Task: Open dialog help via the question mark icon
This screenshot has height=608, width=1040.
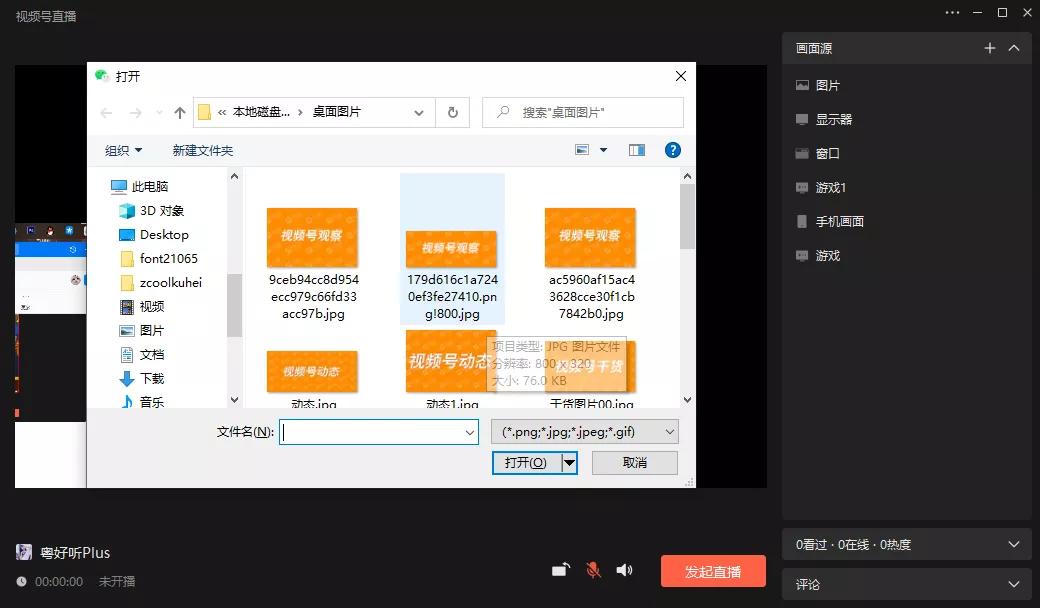Action: tap(672, 150)
